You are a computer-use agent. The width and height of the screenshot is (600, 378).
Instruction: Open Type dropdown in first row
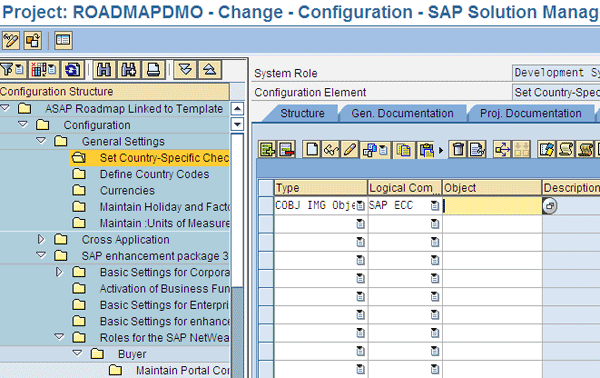(x=360, y=206)
